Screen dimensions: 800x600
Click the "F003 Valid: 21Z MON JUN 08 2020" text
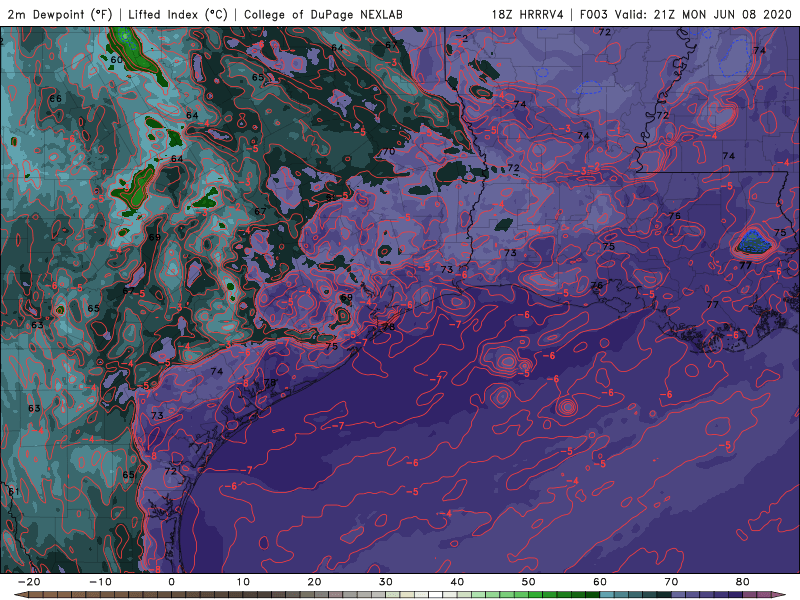click(686, 14)
